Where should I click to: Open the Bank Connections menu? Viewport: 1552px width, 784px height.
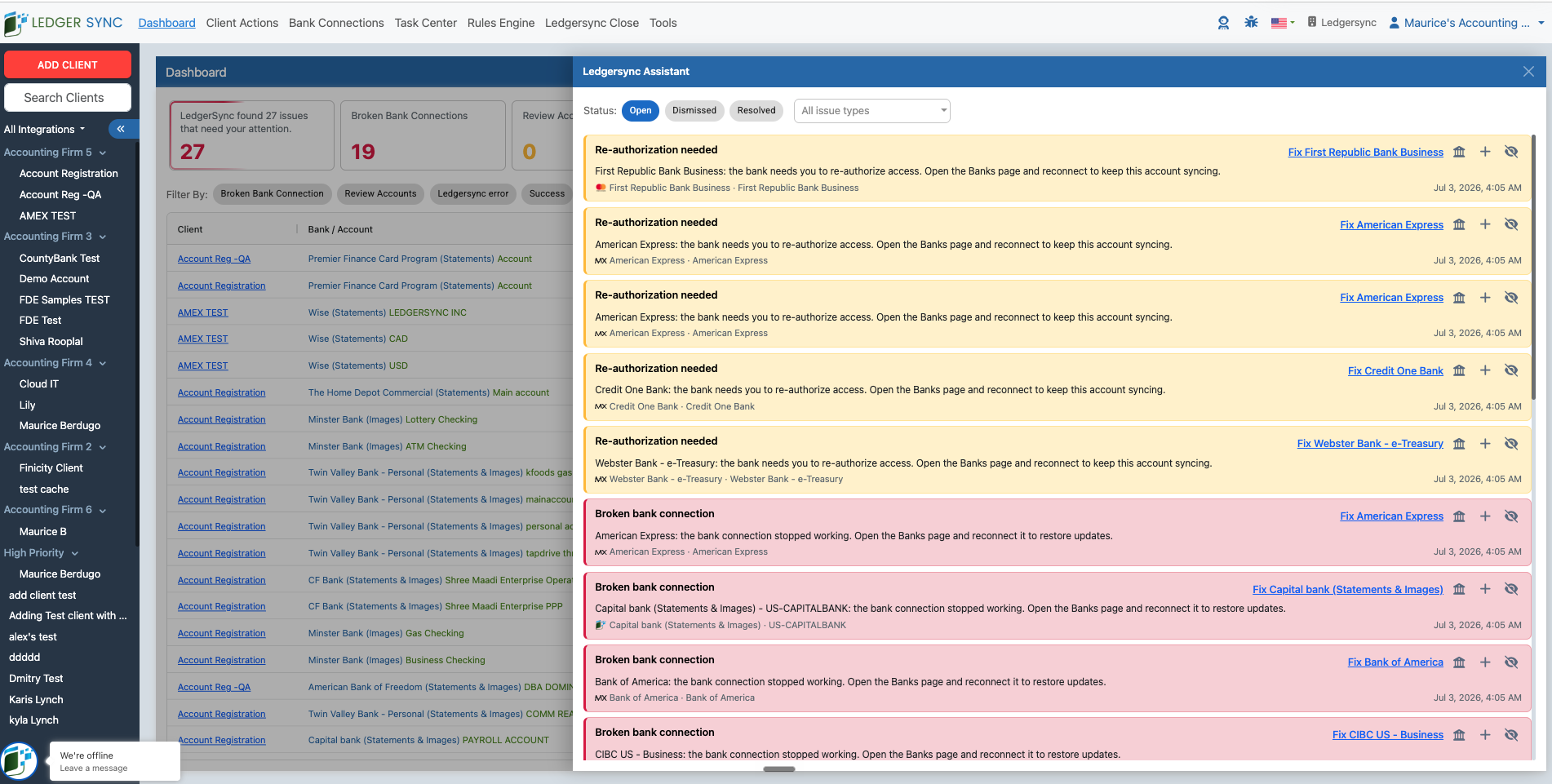(x=336, y=23)
